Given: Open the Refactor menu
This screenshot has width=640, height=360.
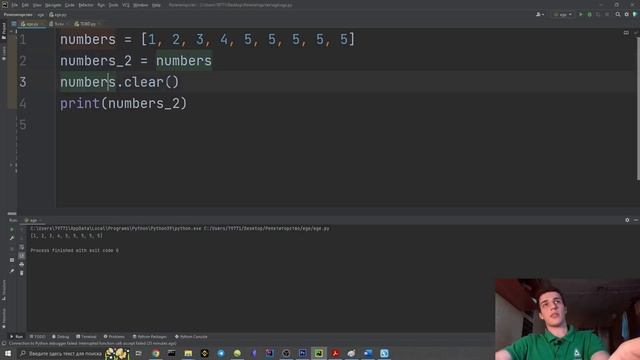Looking at the screenshot, I should tap(86, 5).
